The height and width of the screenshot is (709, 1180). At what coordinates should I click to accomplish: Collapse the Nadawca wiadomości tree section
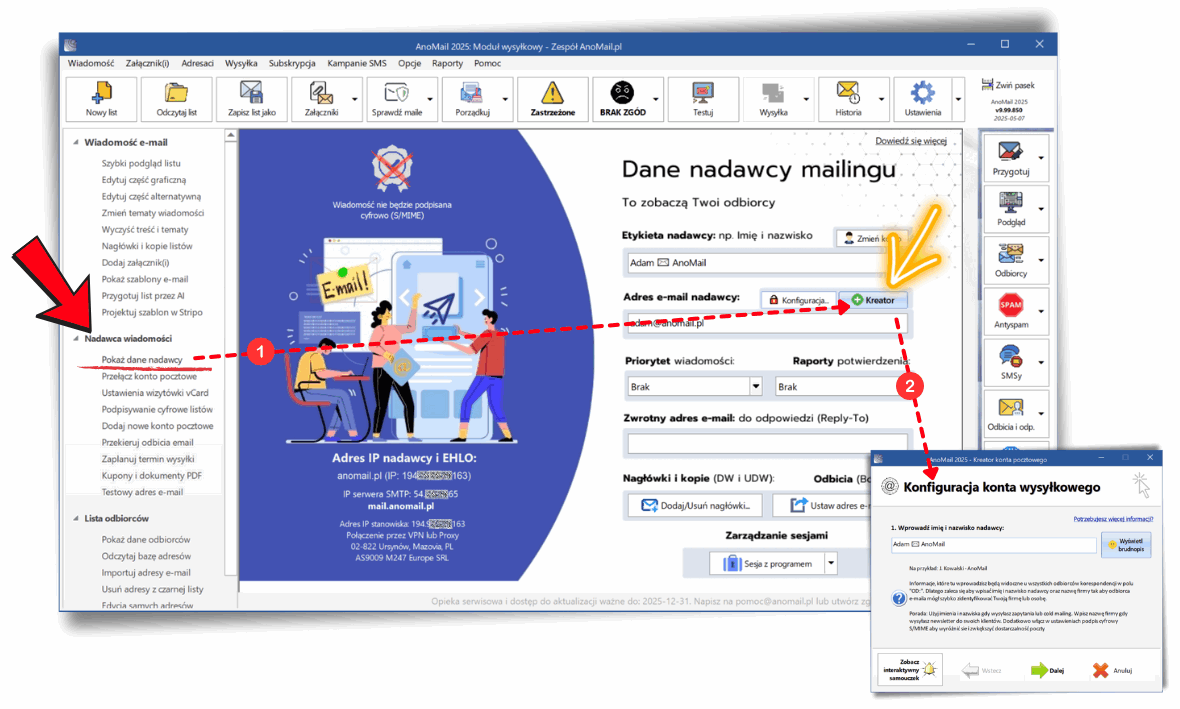click(x=76, y=339)
